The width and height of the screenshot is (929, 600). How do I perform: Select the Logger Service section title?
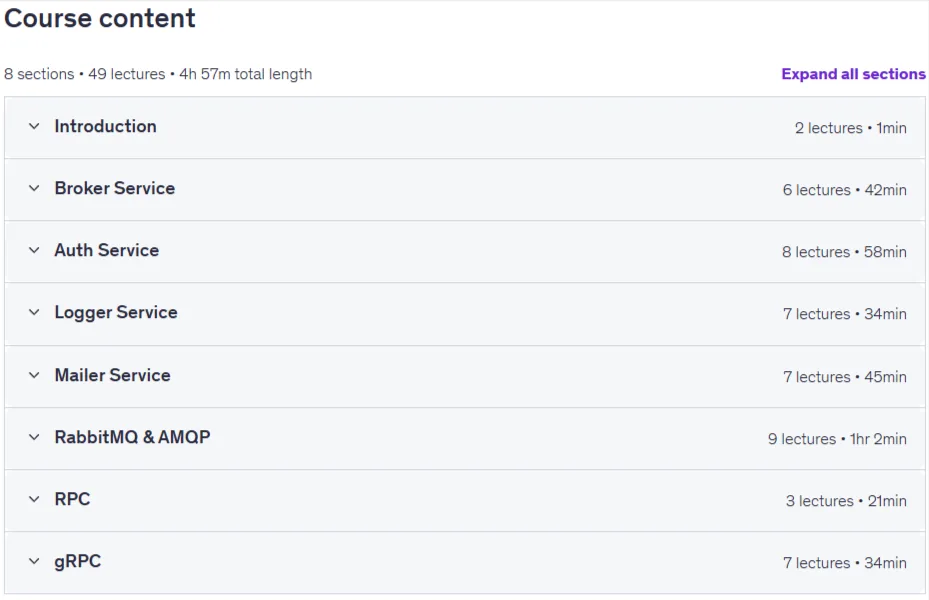[x=116, y=313]
